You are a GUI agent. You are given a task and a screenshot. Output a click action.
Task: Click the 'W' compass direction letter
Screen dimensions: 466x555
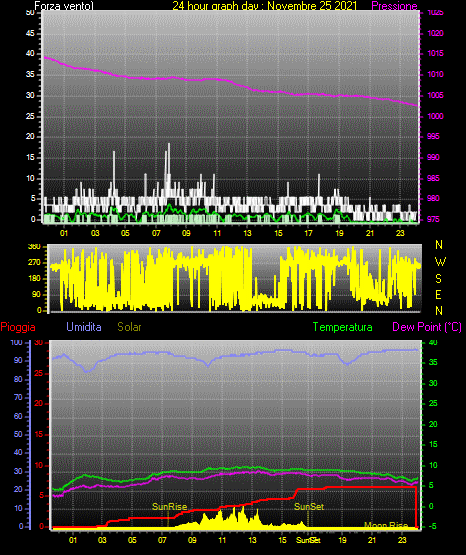pyautogui.click(x=440, y=262)
